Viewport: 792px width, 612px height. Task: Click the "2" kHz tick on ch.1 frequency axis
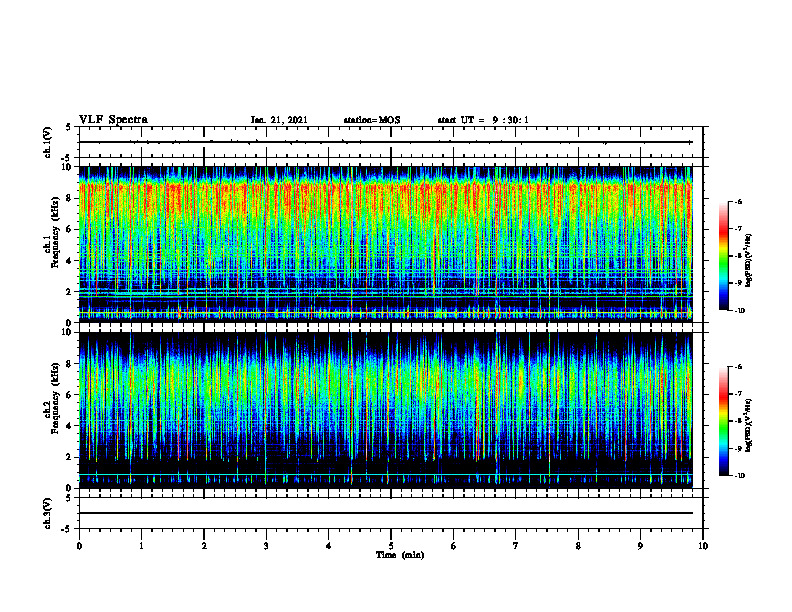click(69, 291)
